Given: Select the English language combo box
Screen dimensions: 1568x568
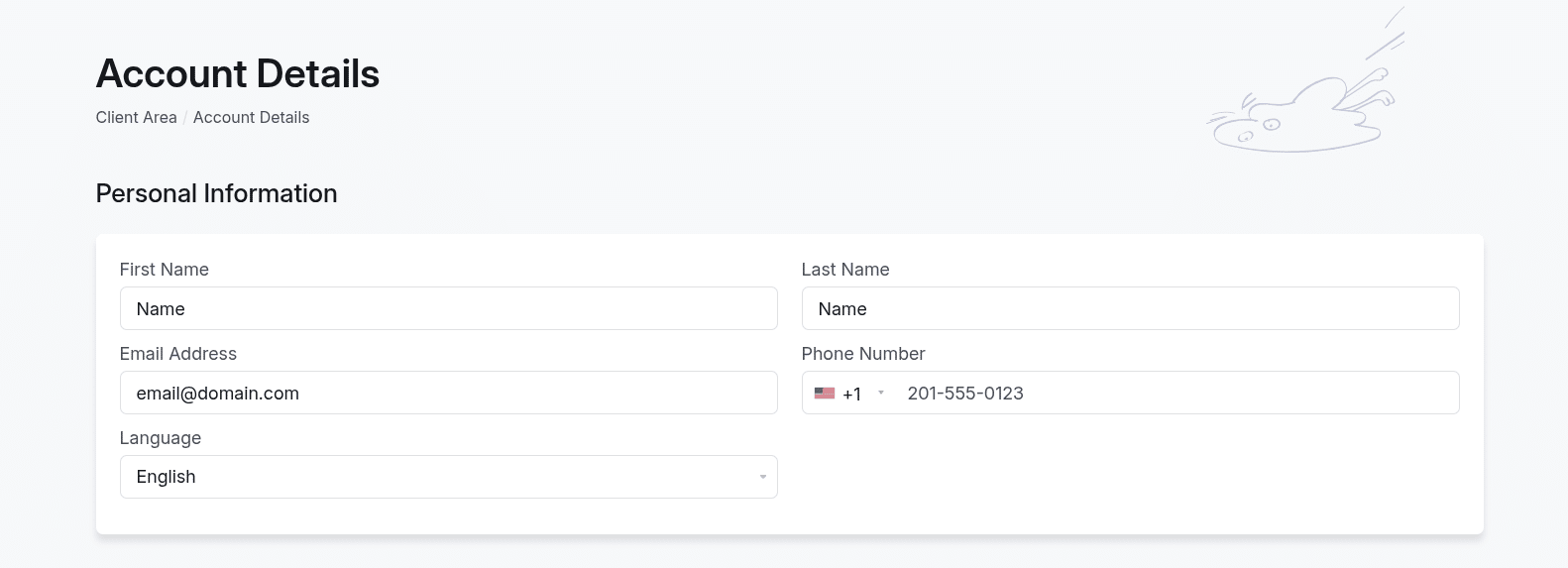Looking at the screenshot, I should click(x=436, y=477).
